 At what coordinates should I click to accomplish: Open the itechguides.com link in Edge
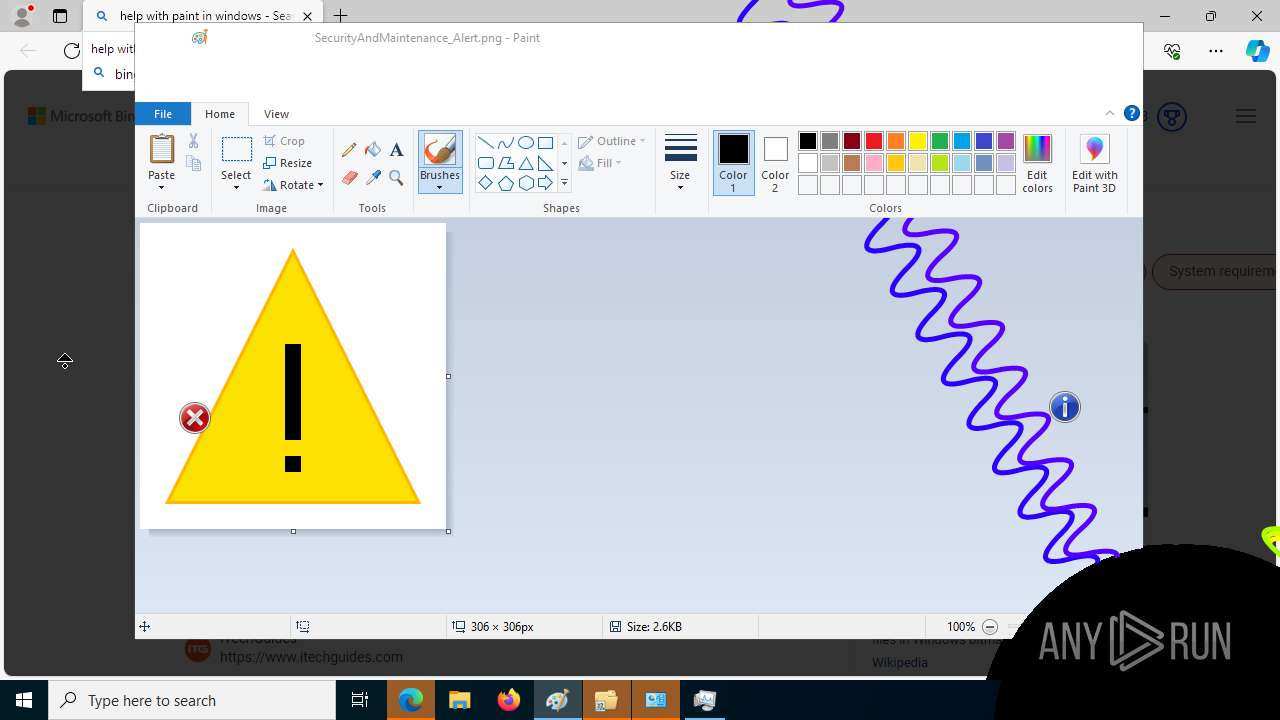[x=311, y=657]
